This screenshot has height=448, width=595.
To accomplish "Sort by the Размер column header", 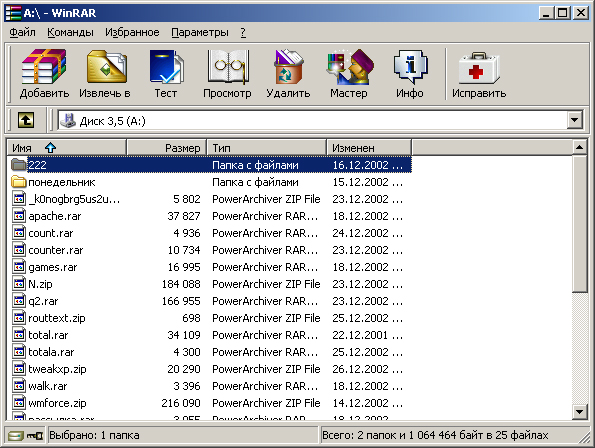I will (x=167, y=148).
